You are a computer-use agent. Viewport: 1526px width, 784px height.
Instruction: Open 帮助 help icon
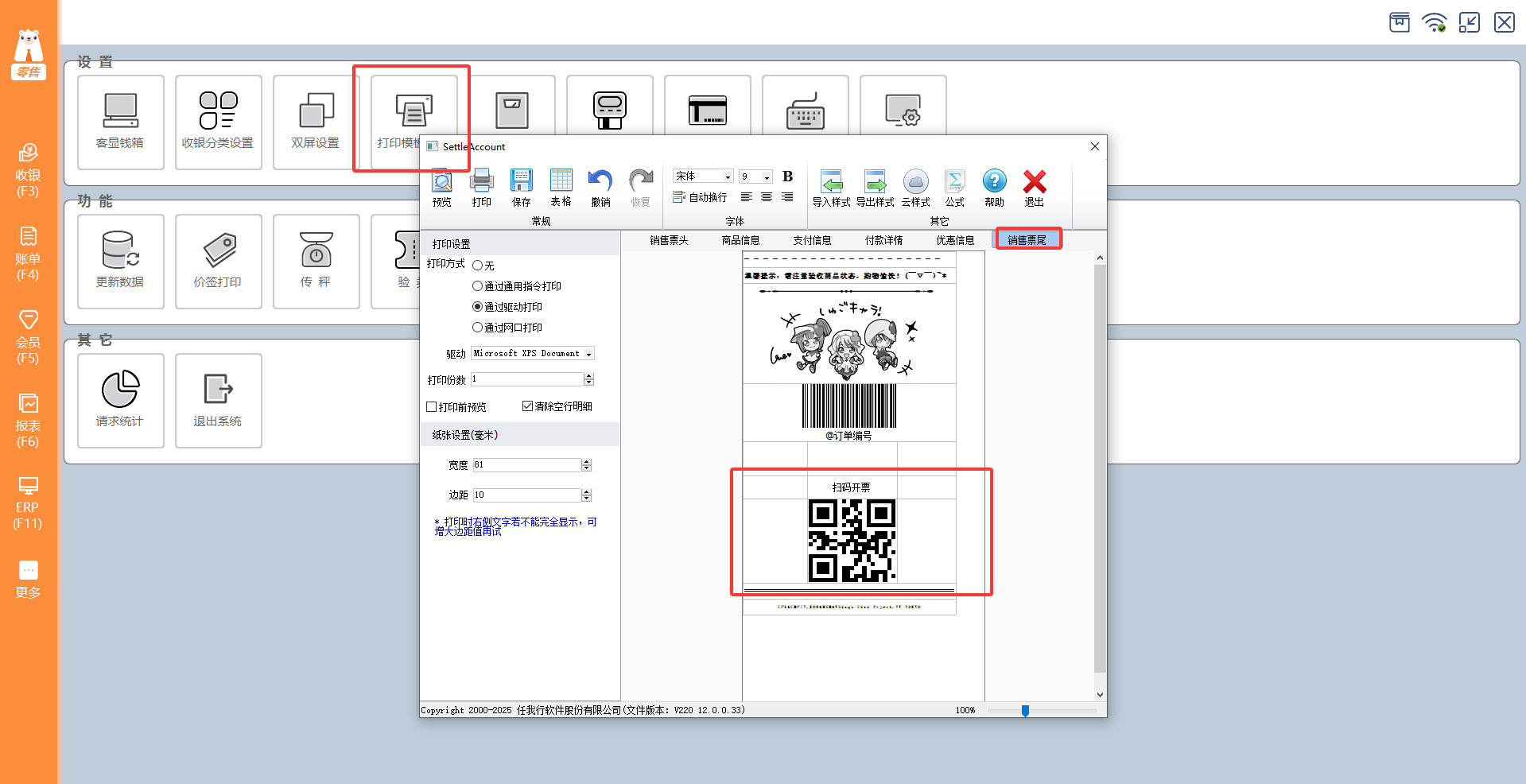tap(995, 188)
